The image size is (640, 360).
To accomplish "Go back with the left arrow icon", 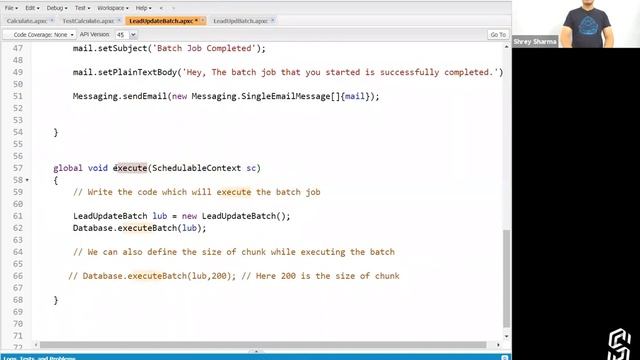I will 161,8.
